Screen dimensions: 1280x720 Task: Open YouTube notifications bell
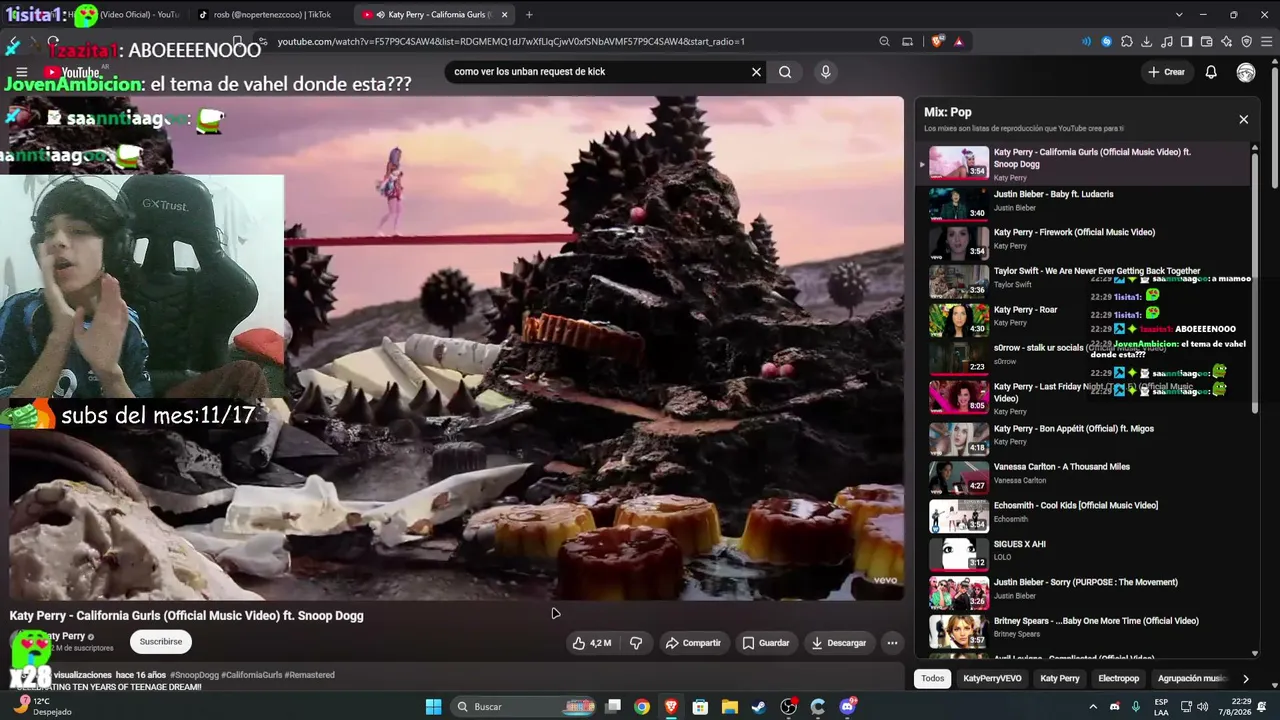pyautogui.click(x=1211, y=72)
